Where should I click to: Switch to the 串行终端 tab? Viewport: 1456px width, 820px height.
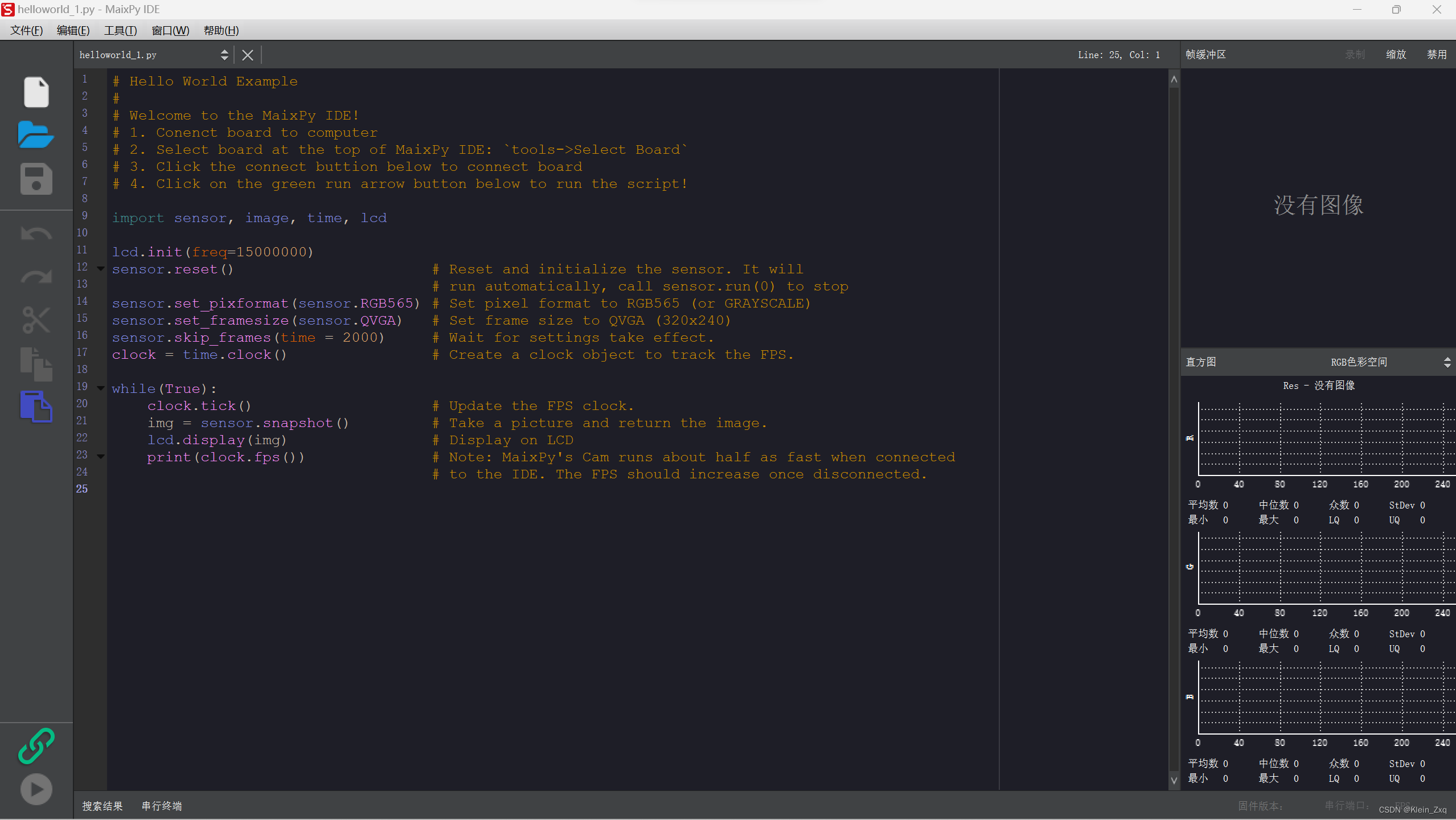(x=162, y=806)
